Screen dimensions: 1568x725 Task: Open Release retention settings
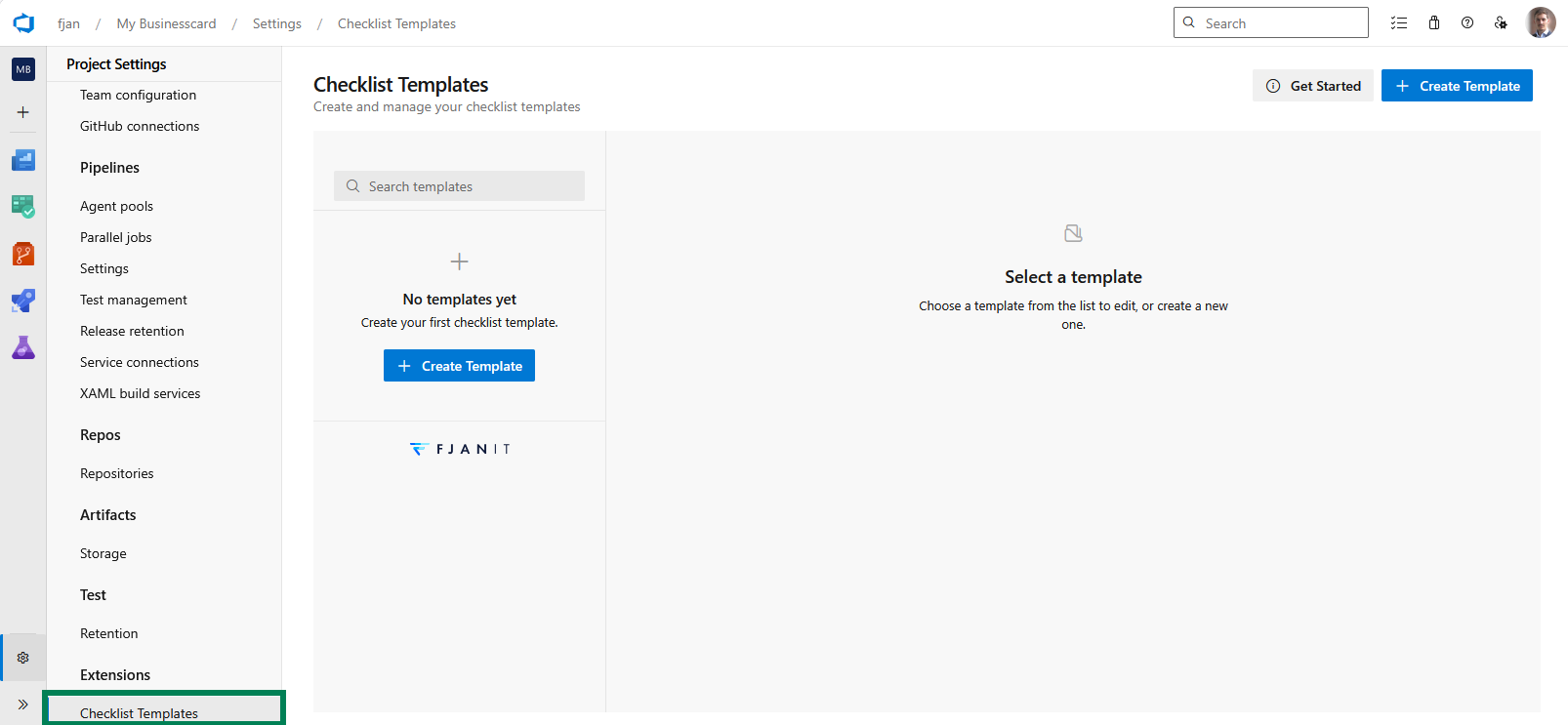(x=132, y=331)
